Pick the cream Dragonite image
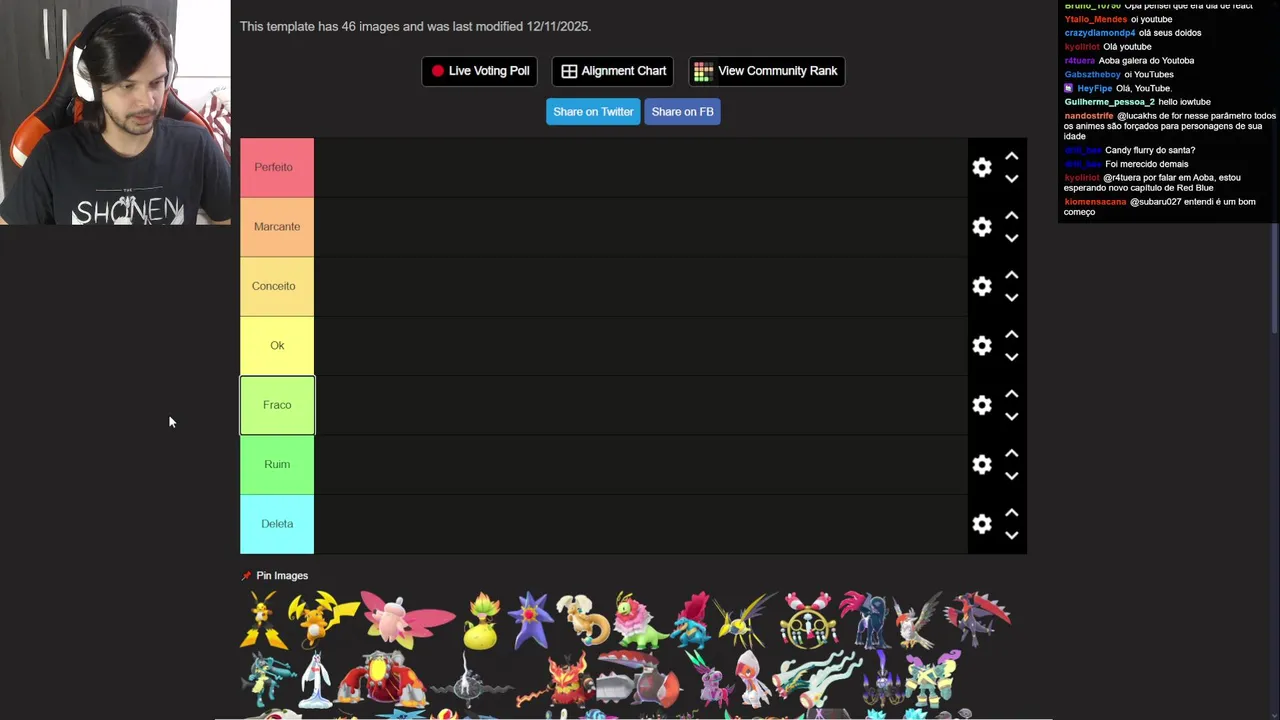This screenshot has width=1280, height=720. click(x=584, y=620)
